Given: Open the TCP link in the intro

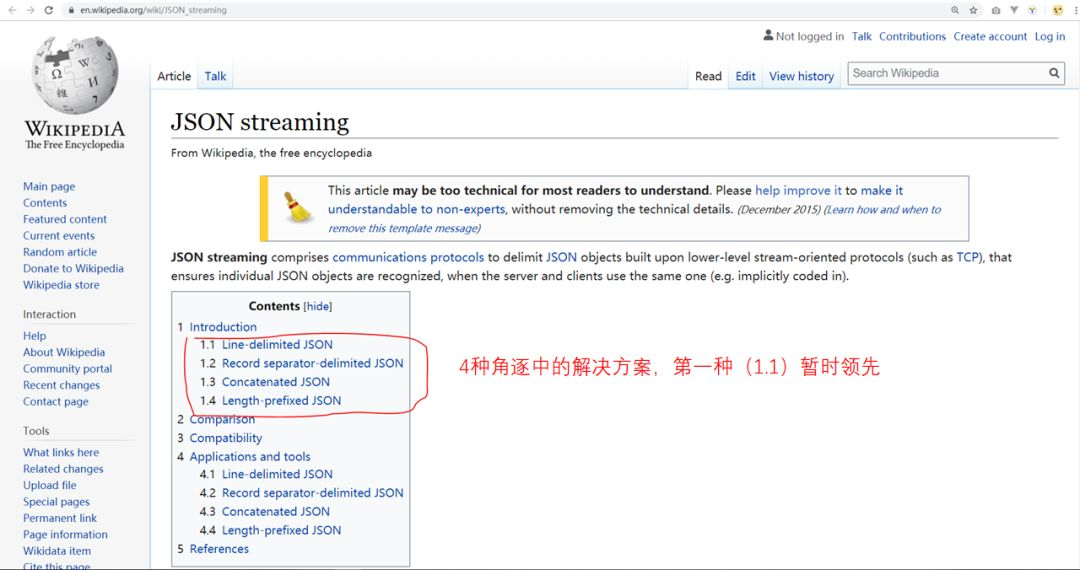Looking at the screenshot, I should pyautogui.click(x=968, y=257).
